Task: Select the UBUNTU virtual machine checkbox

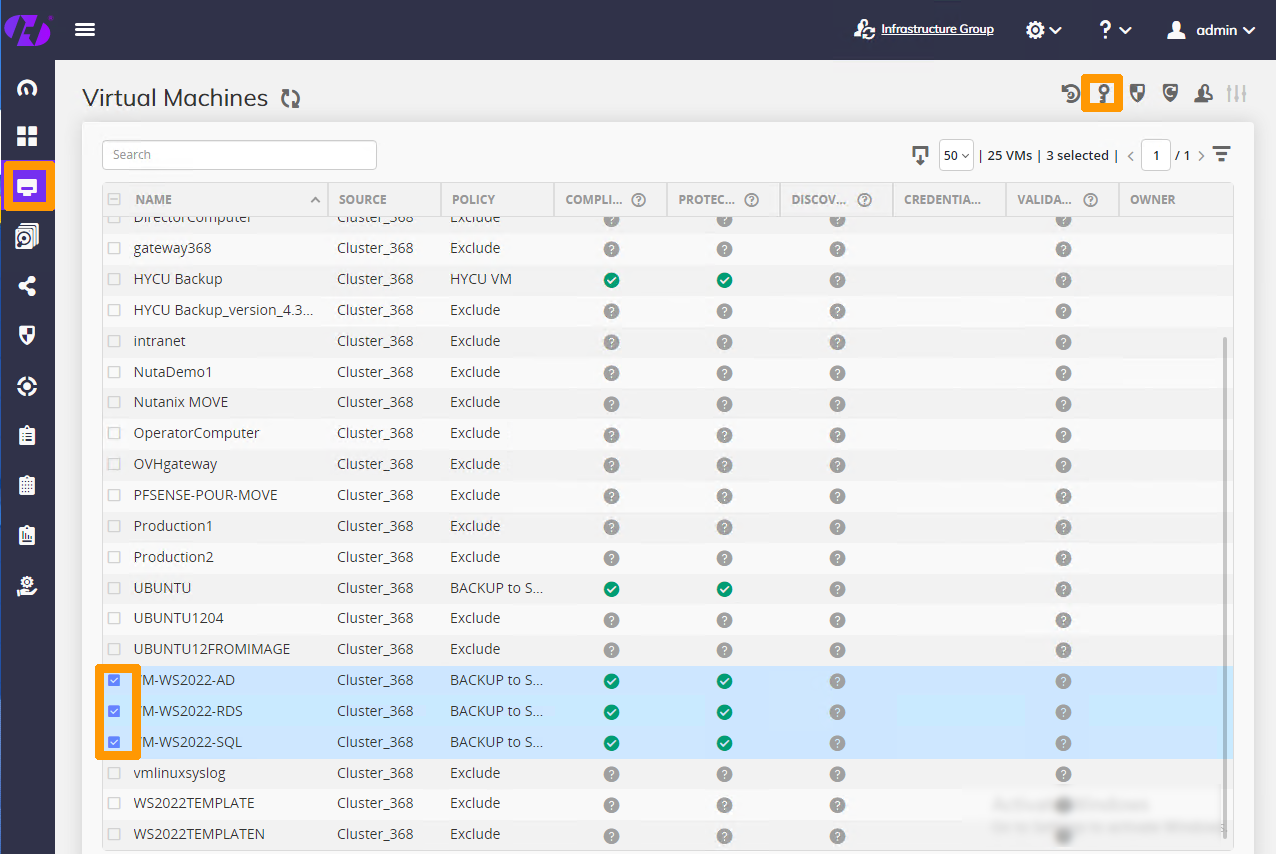Action: pos(113,588)
